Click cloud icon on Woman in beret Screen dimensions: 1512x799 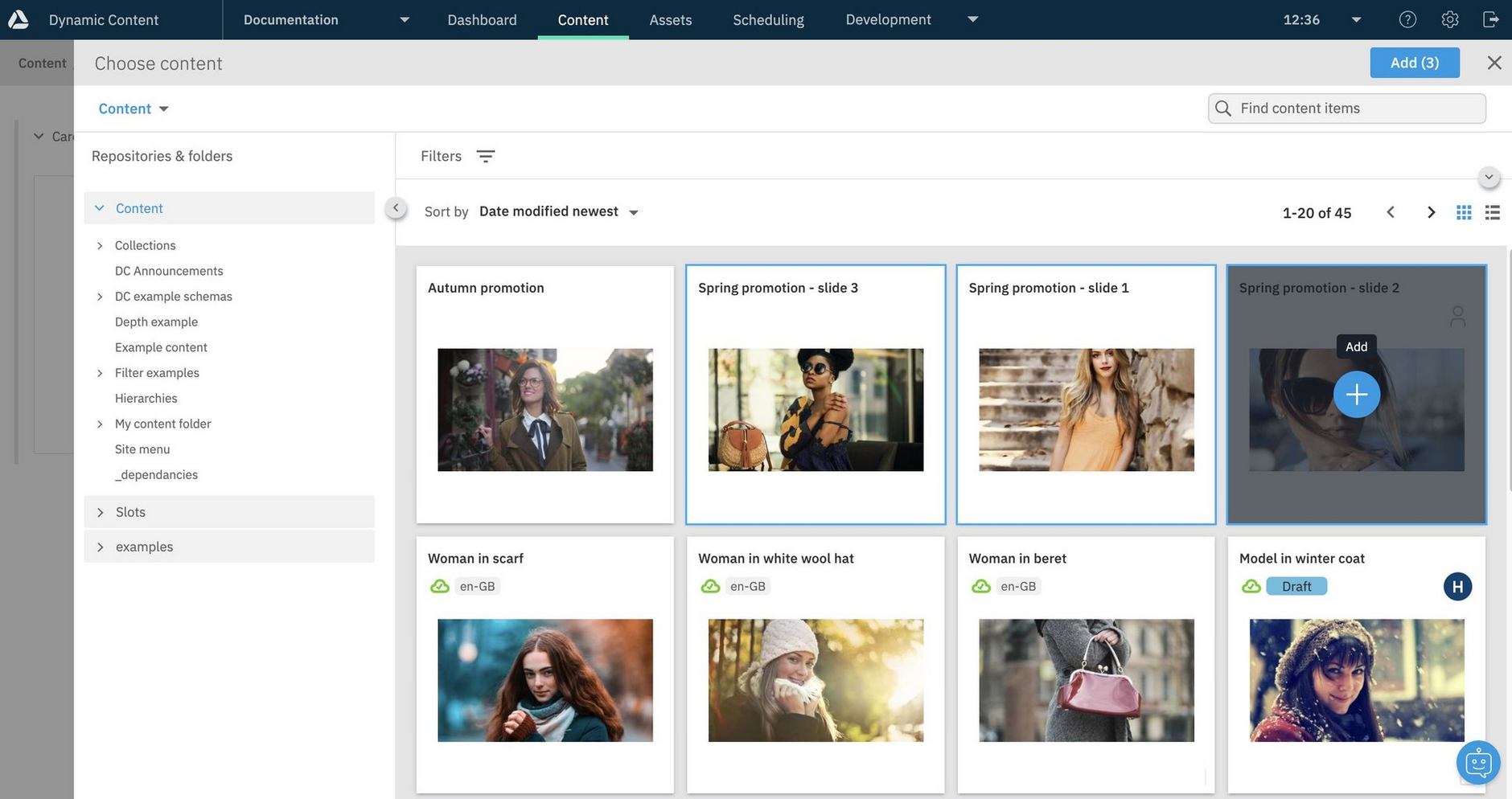pyautogui.click(x=981, y=587)
